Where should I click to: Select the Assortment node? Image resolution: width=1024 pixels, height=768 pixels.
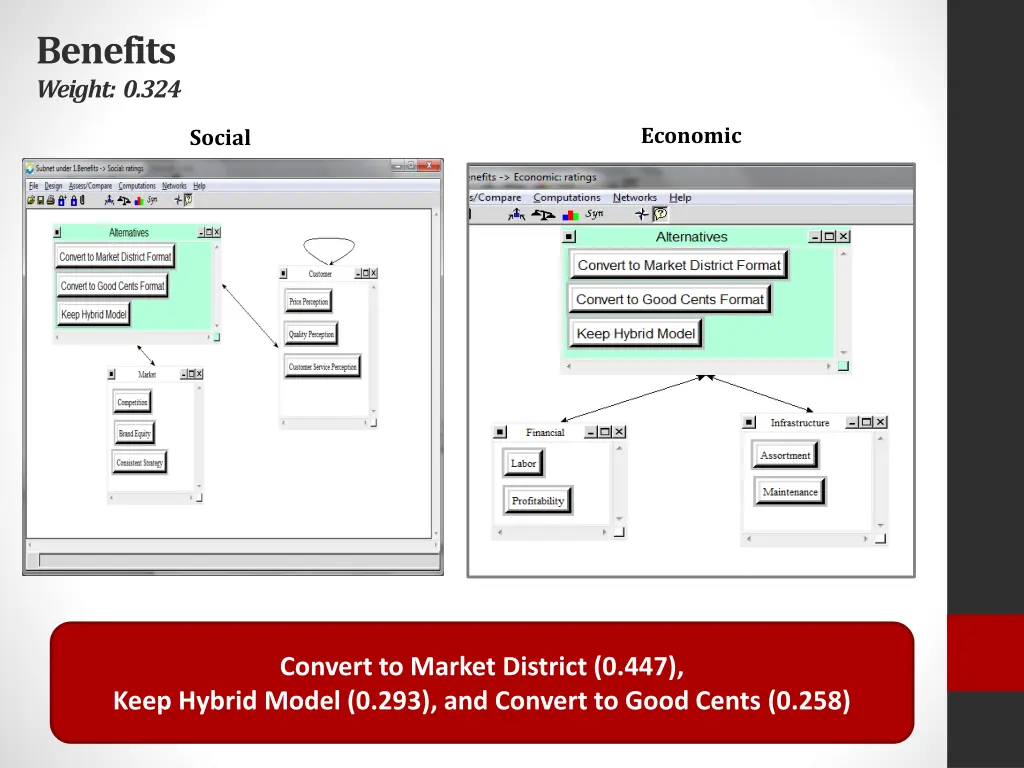(785, 455)
